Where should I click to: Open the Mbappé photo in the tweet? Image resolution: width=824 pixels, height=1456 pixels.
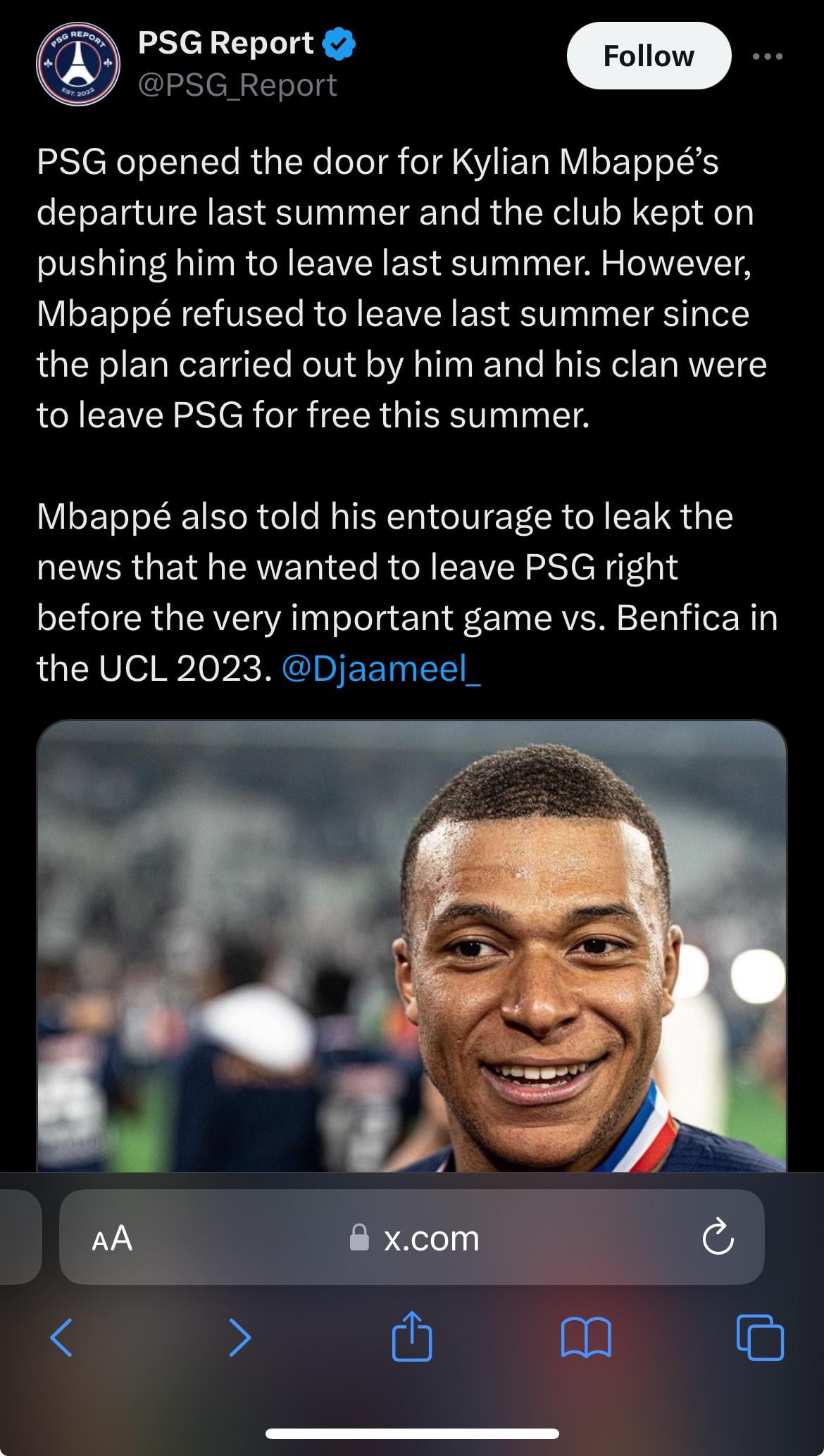pyautogui.click(x=411, y=943)
